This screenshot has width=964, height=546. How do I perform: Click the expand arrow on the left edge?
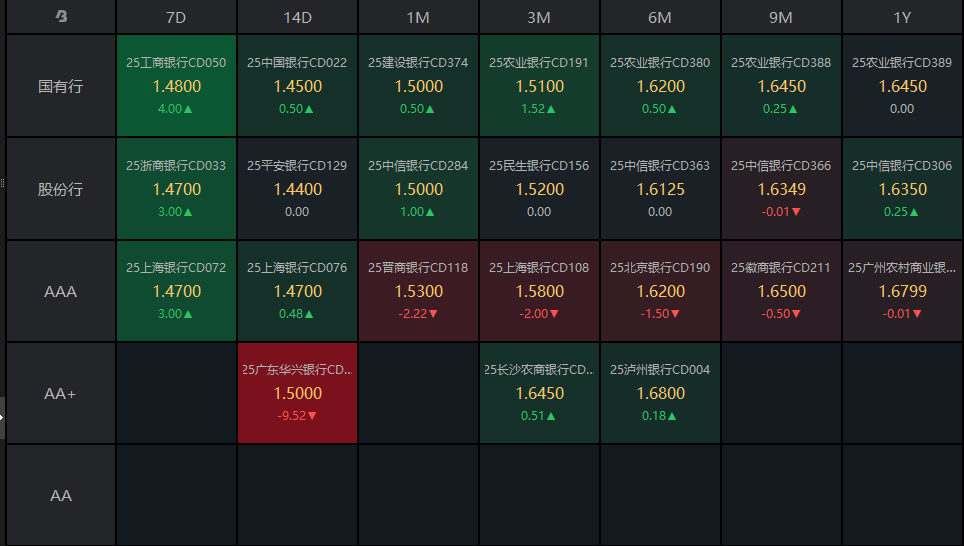tap(2, 418)
